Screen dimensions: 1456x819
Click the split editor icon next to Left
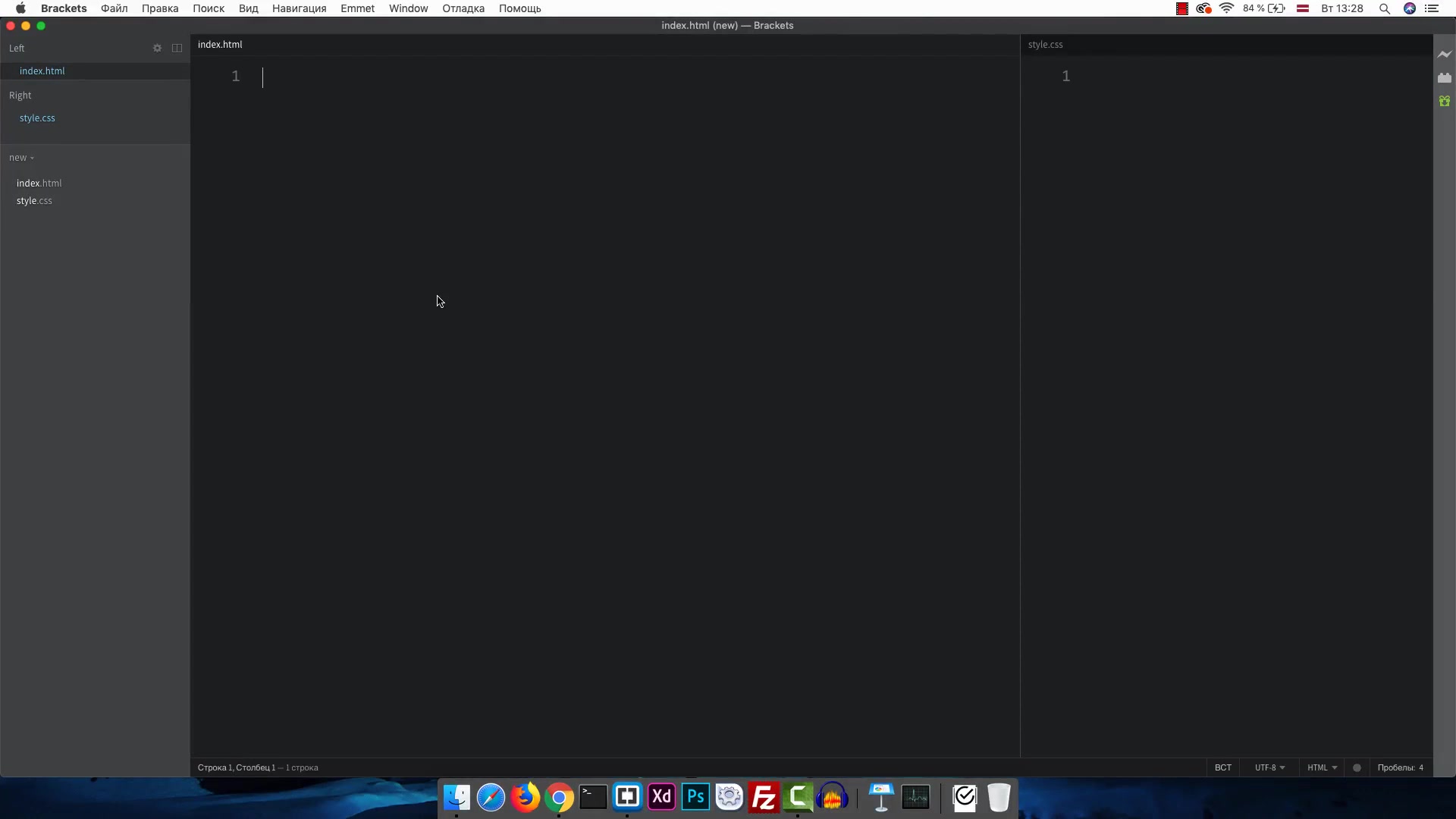point(177,47)
